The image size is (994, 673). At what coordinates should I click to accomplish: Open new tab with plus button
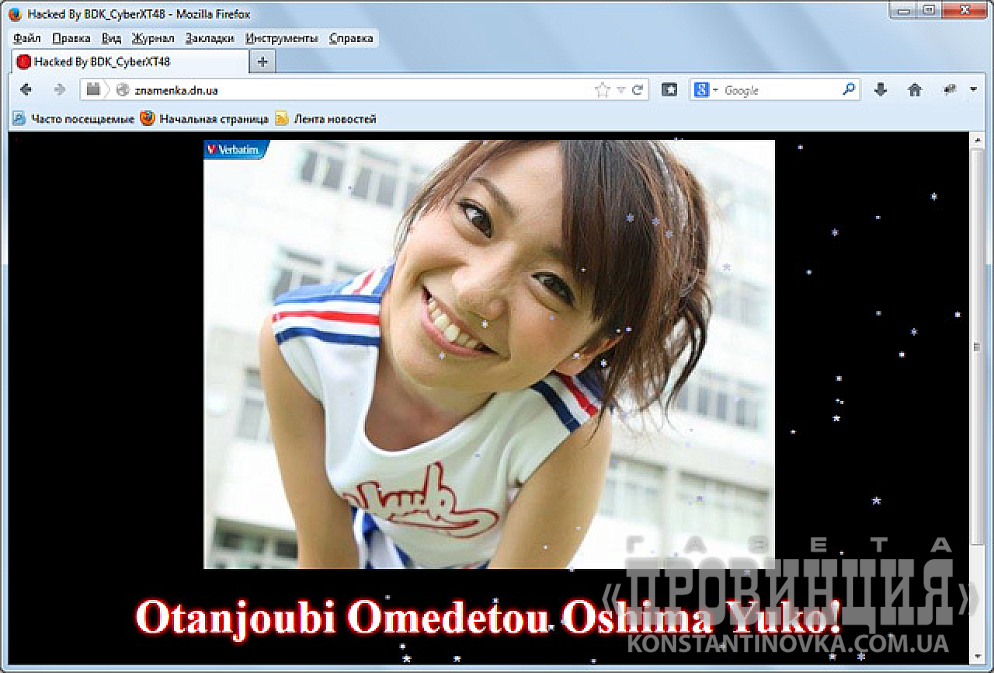263,62
